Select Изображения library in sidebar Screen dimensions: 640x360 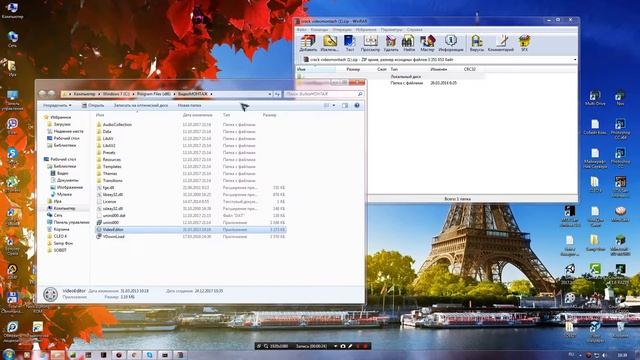(x=69, y=187)
